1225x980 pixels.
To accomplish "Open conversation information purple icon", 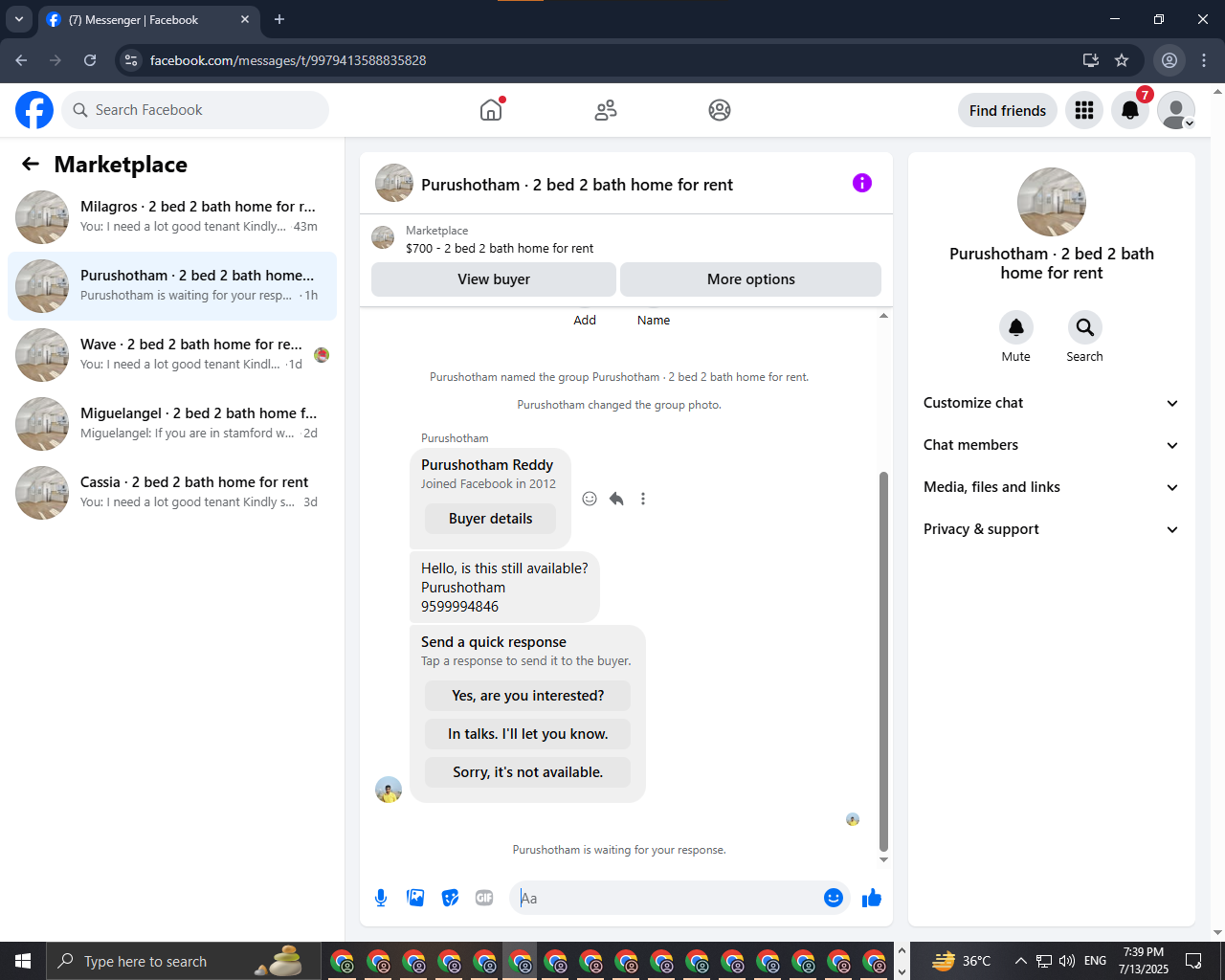I will [x=862, y=183].
